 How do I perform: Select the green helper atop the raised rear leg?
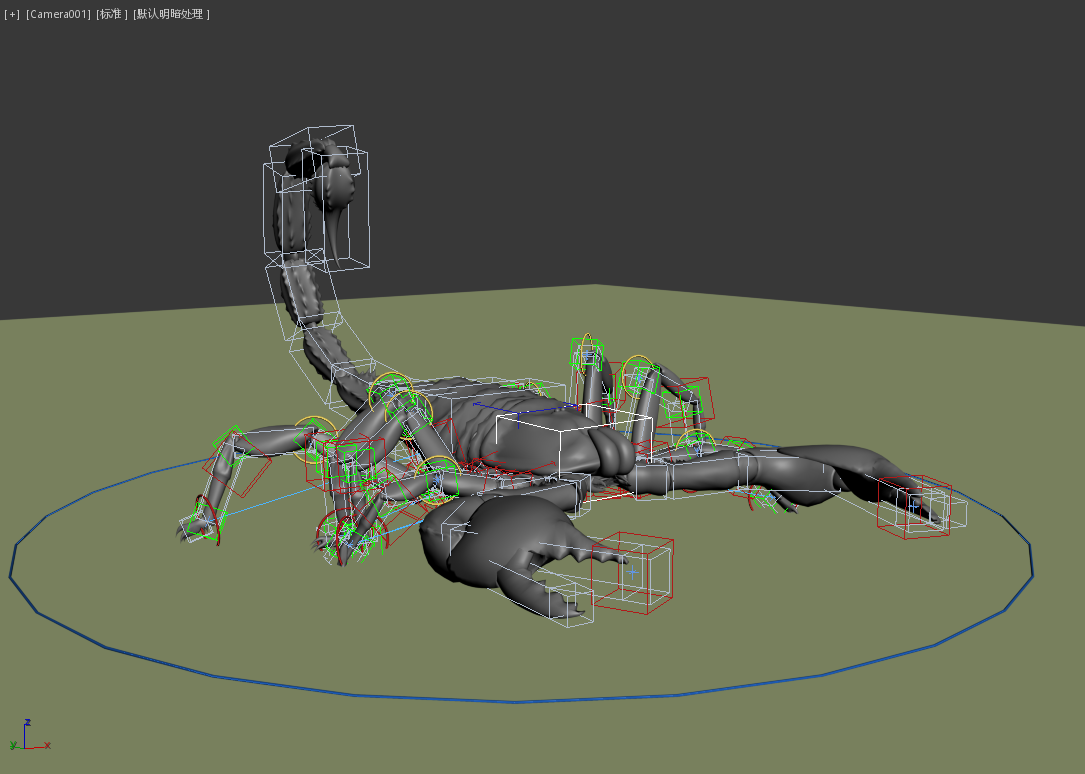tap(587, 349)
